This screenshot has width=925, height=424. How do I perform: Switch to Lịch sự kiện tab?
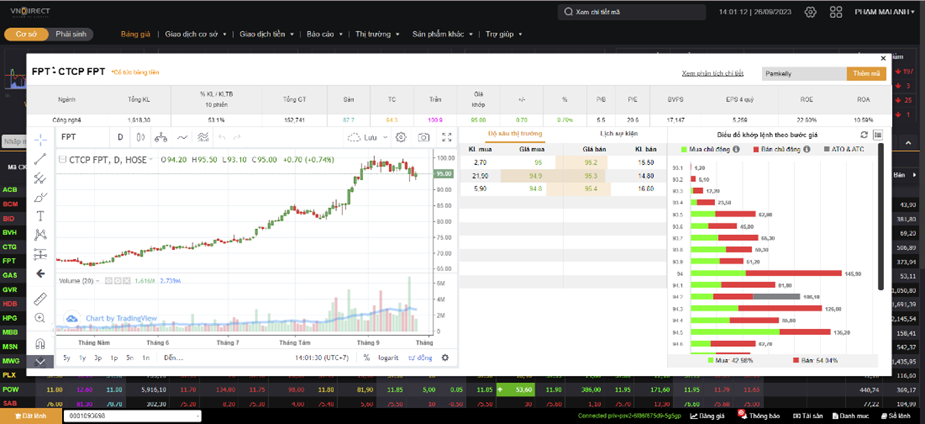coord(618,134)
